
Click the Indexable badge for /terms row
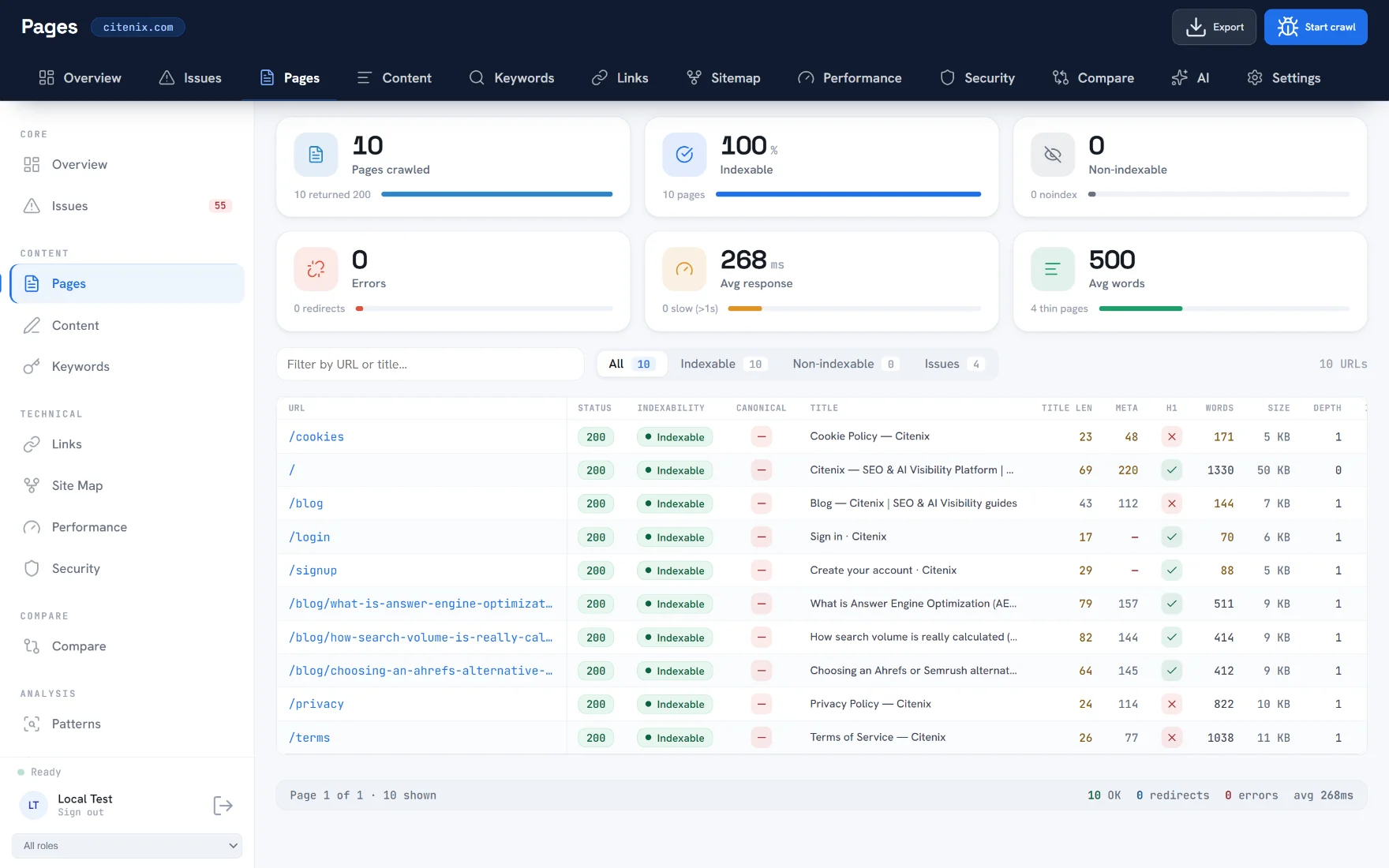click(x=675, y=738)
